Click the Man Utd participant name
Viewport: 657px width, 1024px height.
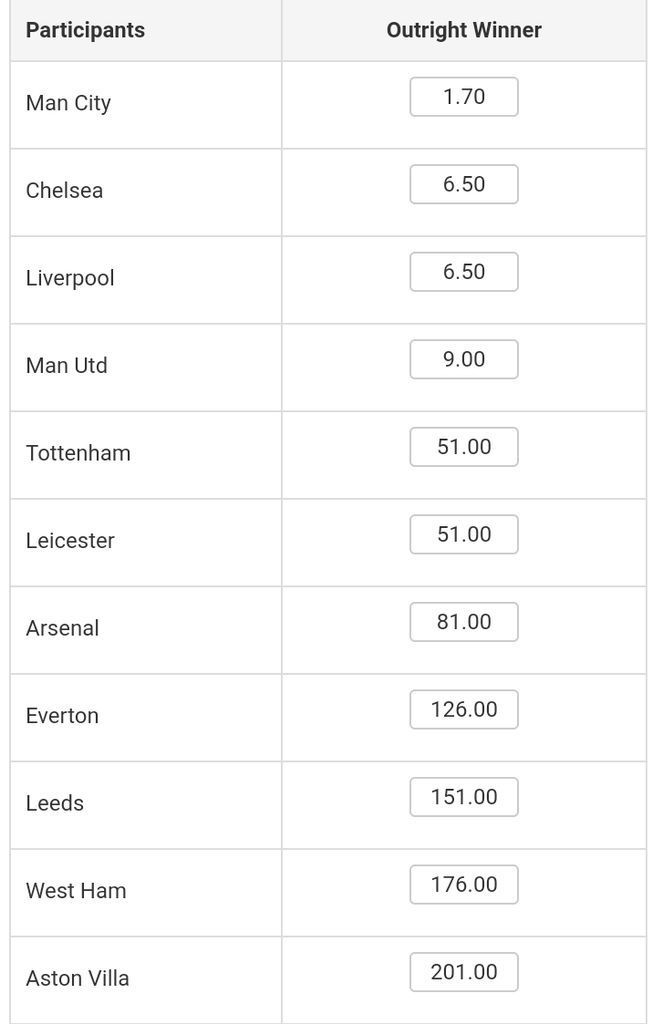pos(67,366)
